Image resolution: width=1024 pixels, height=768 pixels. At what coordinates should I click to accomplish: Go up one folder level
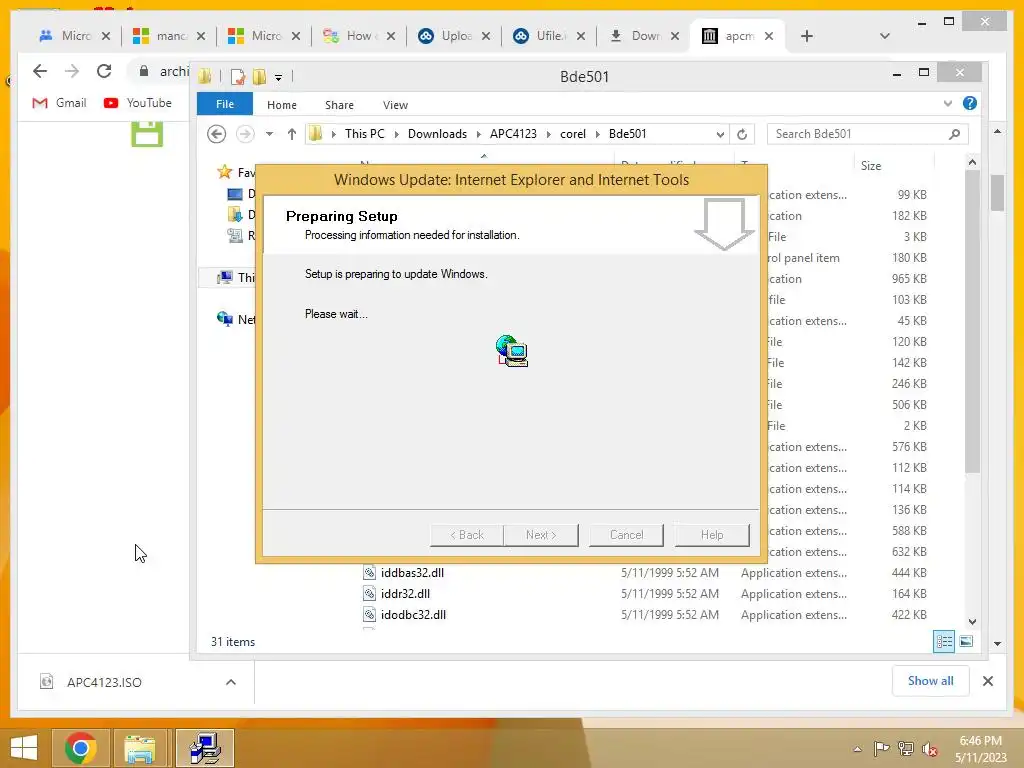point(292,134)
